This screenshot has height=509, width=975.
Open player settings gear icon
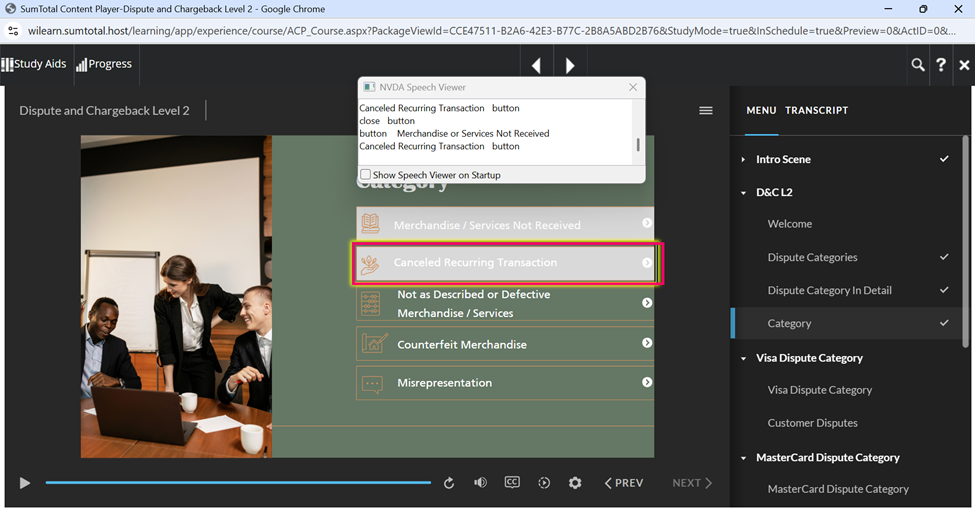pos(575,483)
